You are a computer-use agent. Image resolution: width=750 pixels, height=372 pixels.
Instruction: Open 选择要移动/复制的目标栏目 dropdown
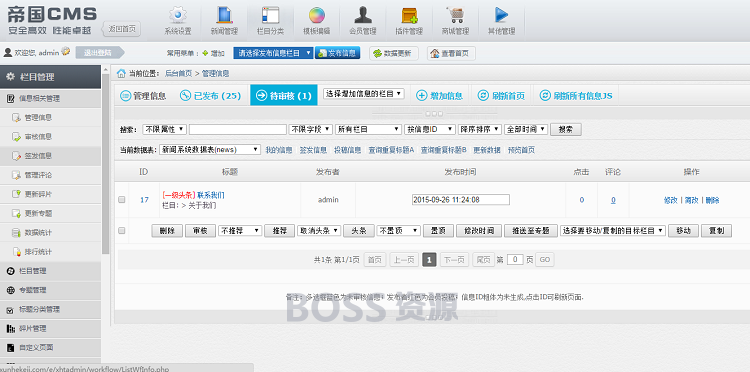click(613, 230)
